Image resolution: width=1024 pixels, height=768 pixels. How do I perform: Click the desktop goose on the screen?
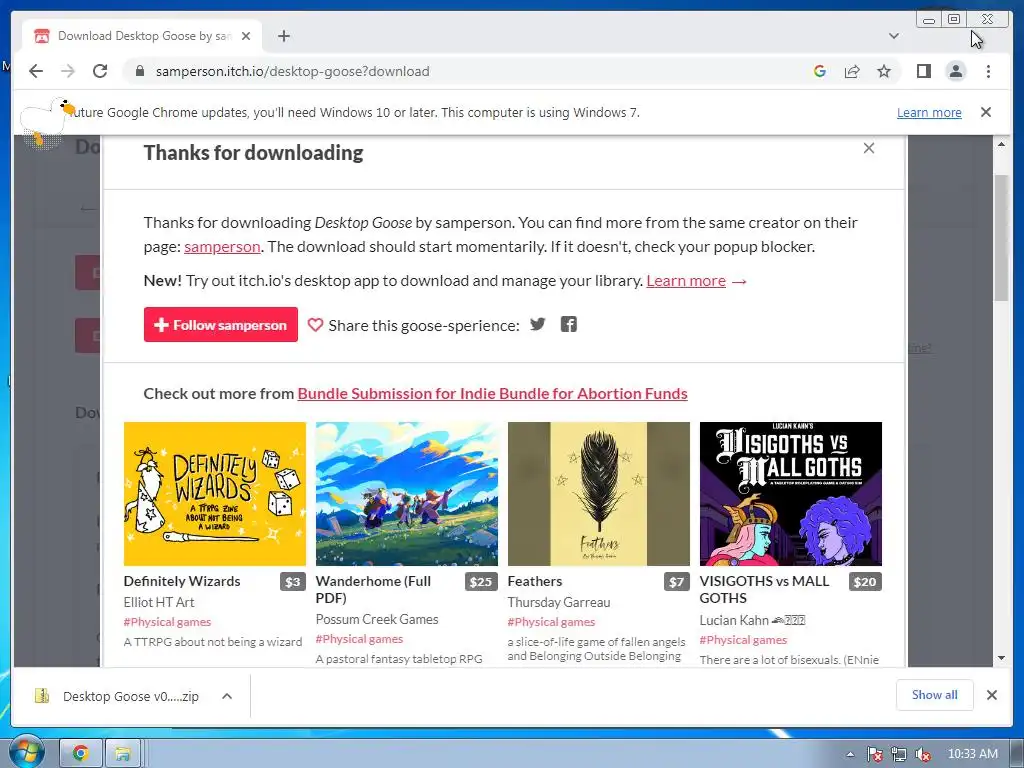(x=47, y=122)
